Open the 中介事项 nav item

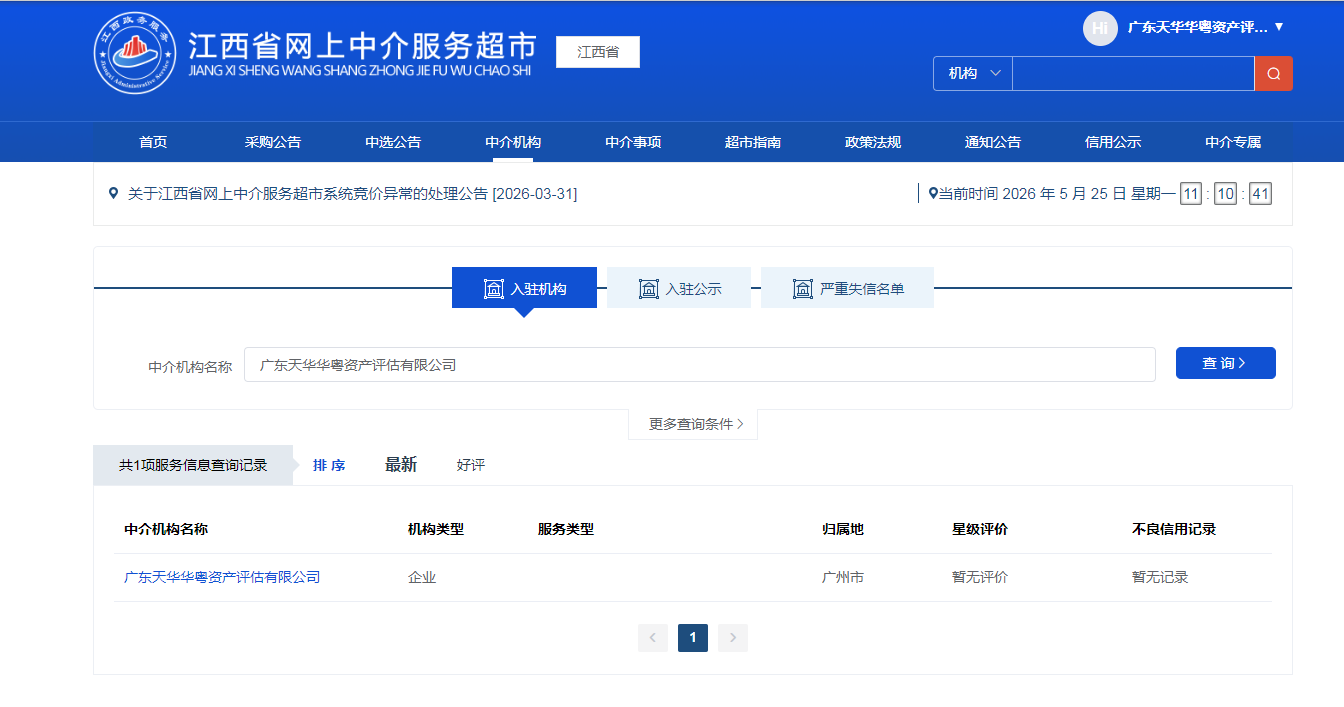pyautogui.click(x=633, y=142)
